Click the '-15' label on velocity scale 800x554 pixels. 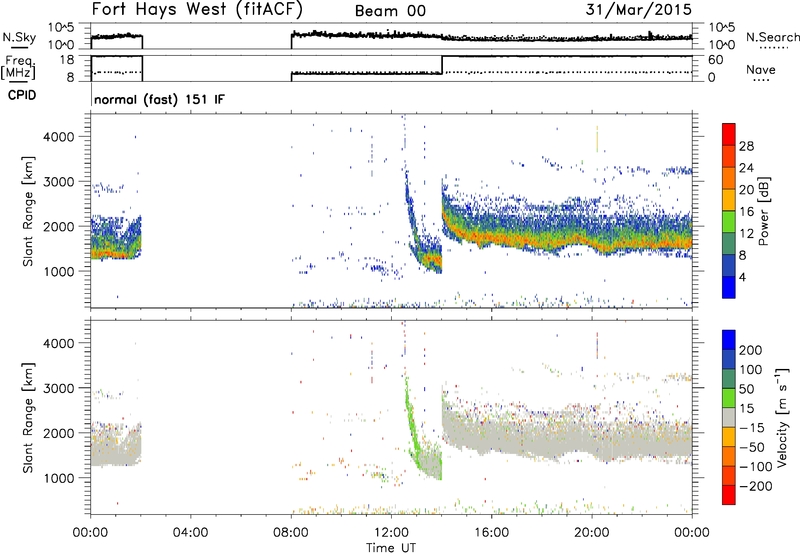[x=752, y=428]
